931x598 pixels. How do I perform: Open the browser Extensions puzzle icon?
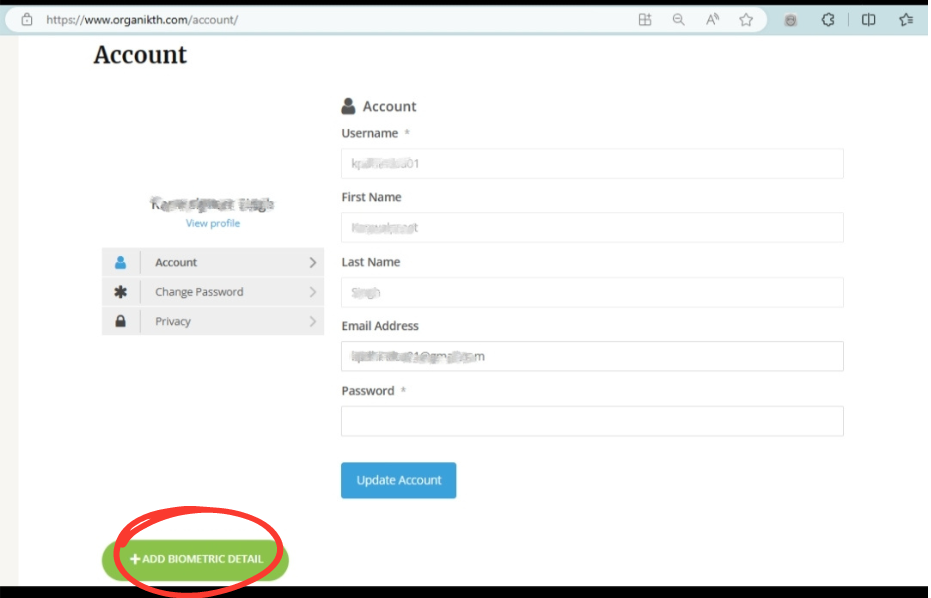828,19
